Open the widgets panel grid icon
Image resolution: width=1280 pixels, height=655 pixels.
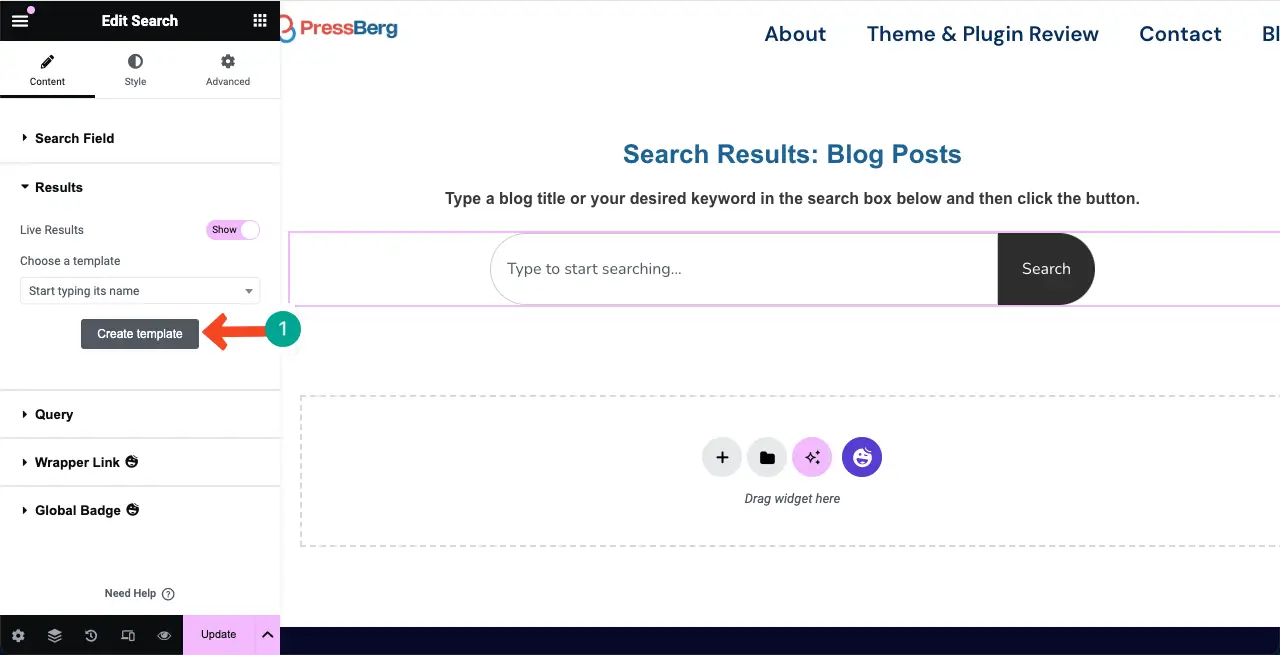(259, 20)
